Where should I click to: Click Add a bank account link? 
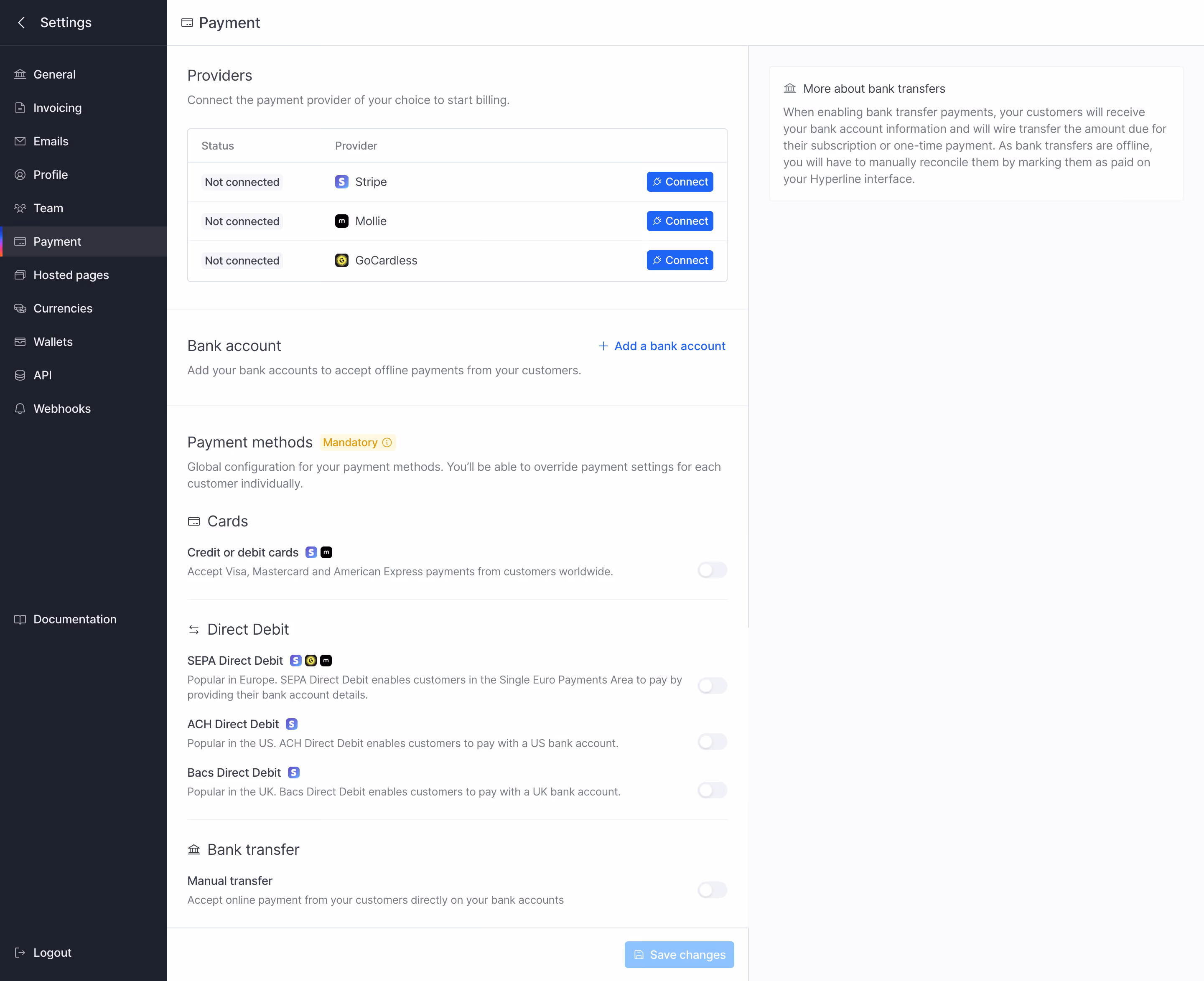click(x=662, y=346)
